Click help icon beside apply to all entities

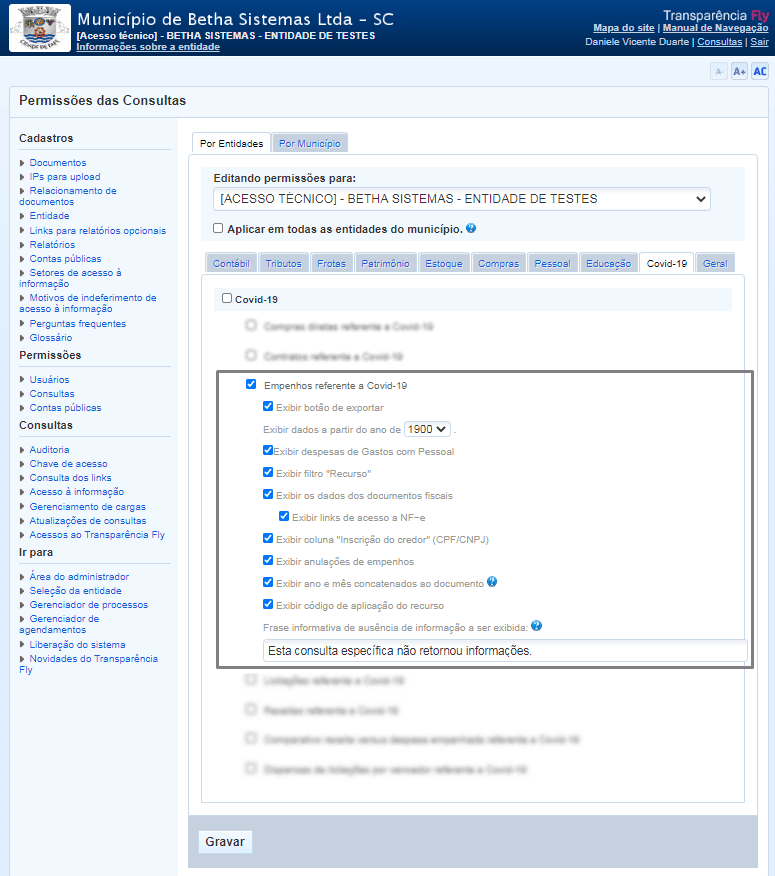pos(471,228)
